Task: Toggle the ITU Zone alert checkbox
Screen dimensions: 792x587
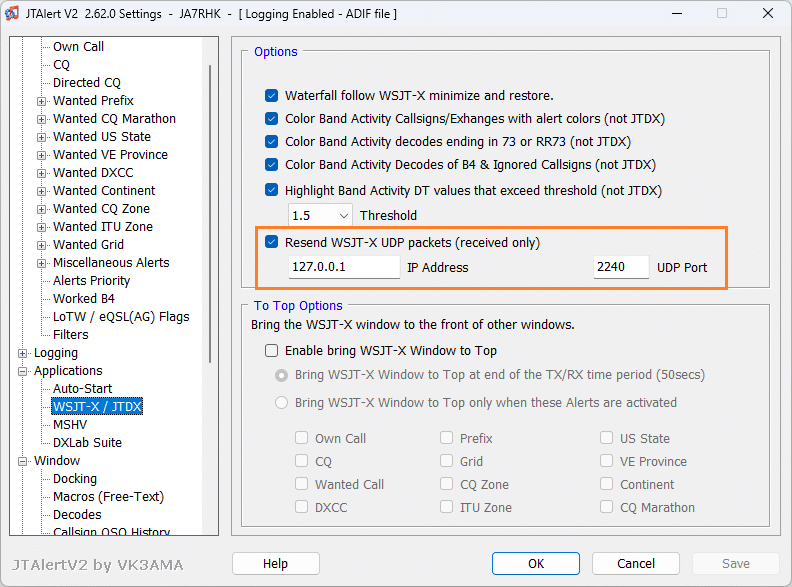Action: (x=447, y=507)
